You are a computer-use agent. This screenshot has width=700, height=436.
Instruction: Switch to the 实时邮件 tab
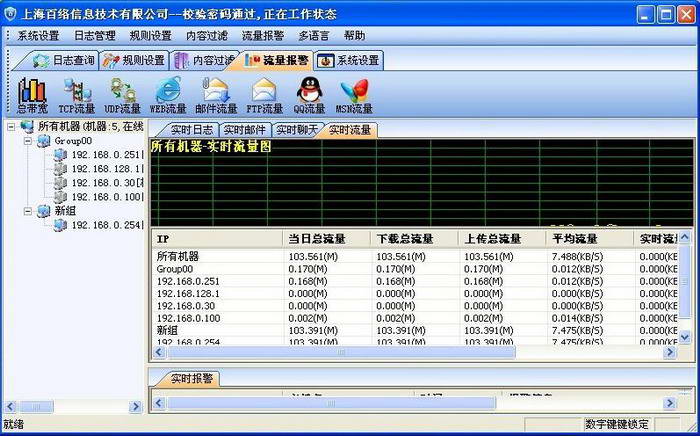coord(246,130)
